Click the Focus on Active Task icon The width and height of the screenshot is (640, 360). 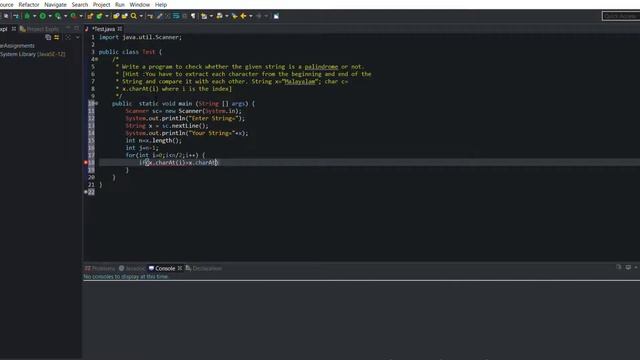click(68, 37)
